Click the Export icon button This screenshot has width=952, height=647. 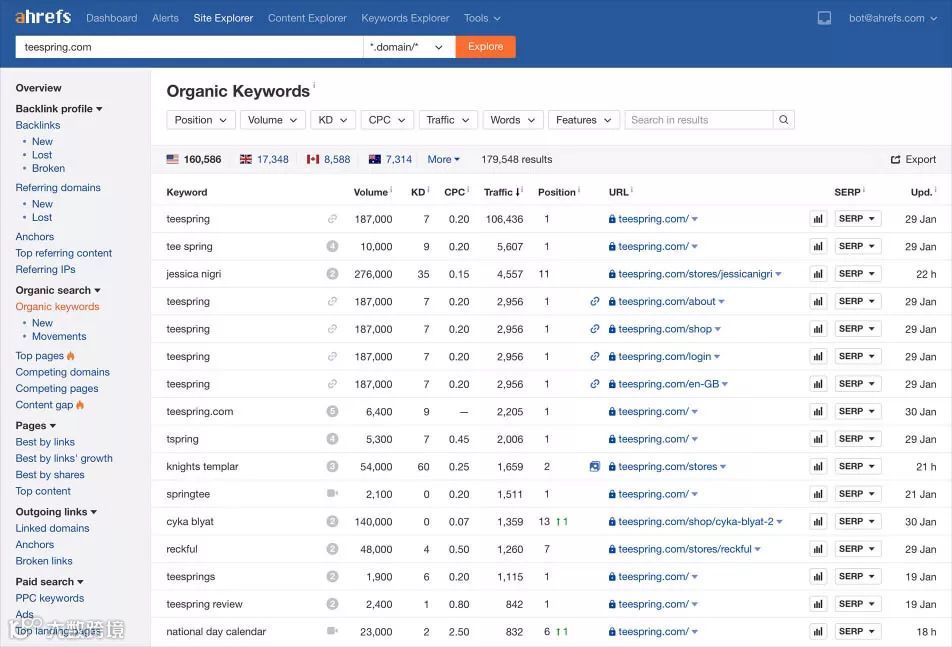coord(913,160)
